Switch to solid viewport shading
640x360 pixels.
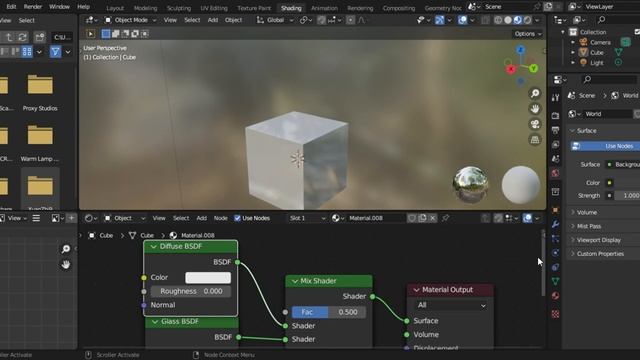[508, 20]
